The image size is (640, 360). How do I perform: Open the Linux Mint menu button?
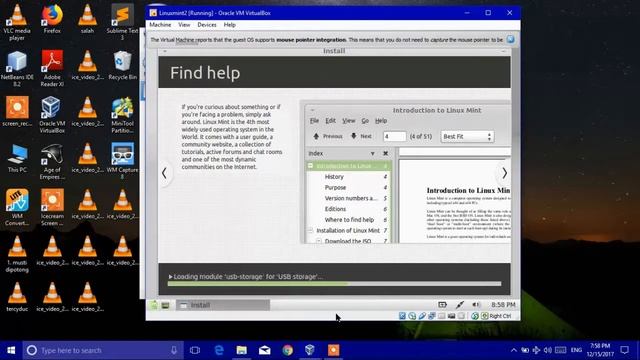click(154, 305)
